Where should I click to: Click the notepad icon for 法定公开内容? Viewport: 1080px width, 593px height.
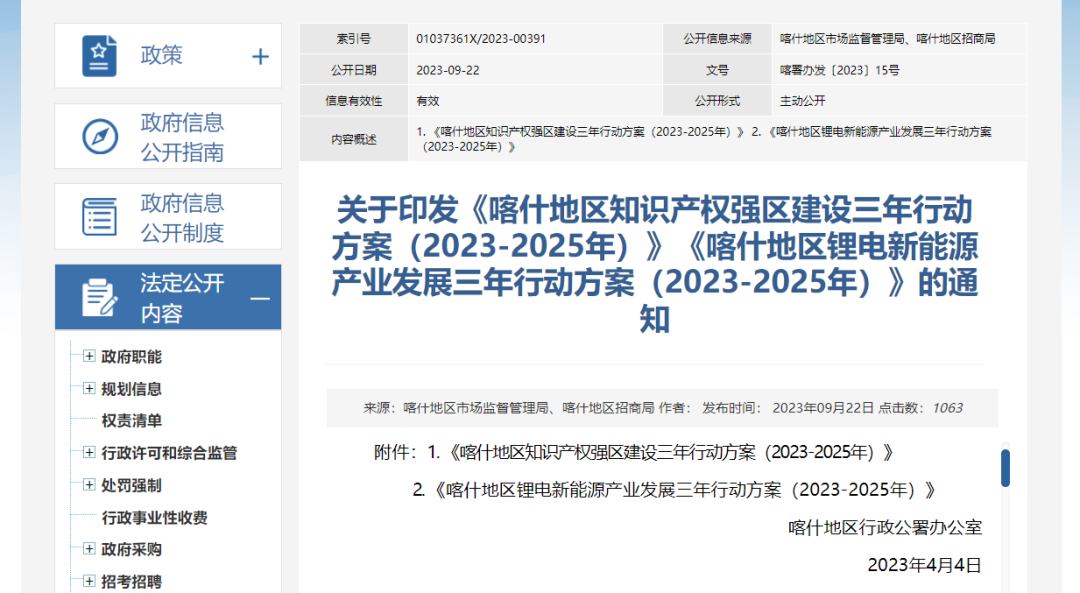tap(99, 298)
